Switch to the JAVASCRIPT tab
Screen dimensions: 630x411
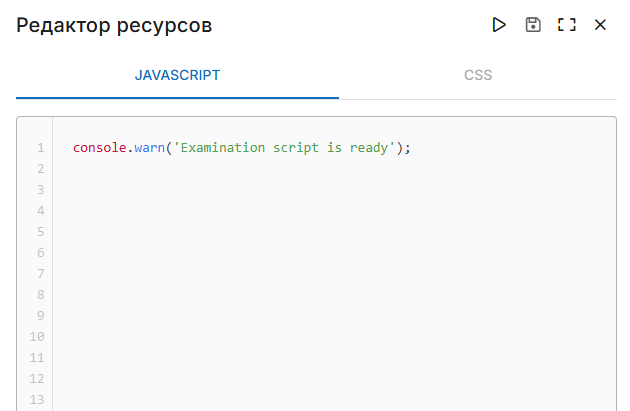pyautogui.click(x=177, y=75)
